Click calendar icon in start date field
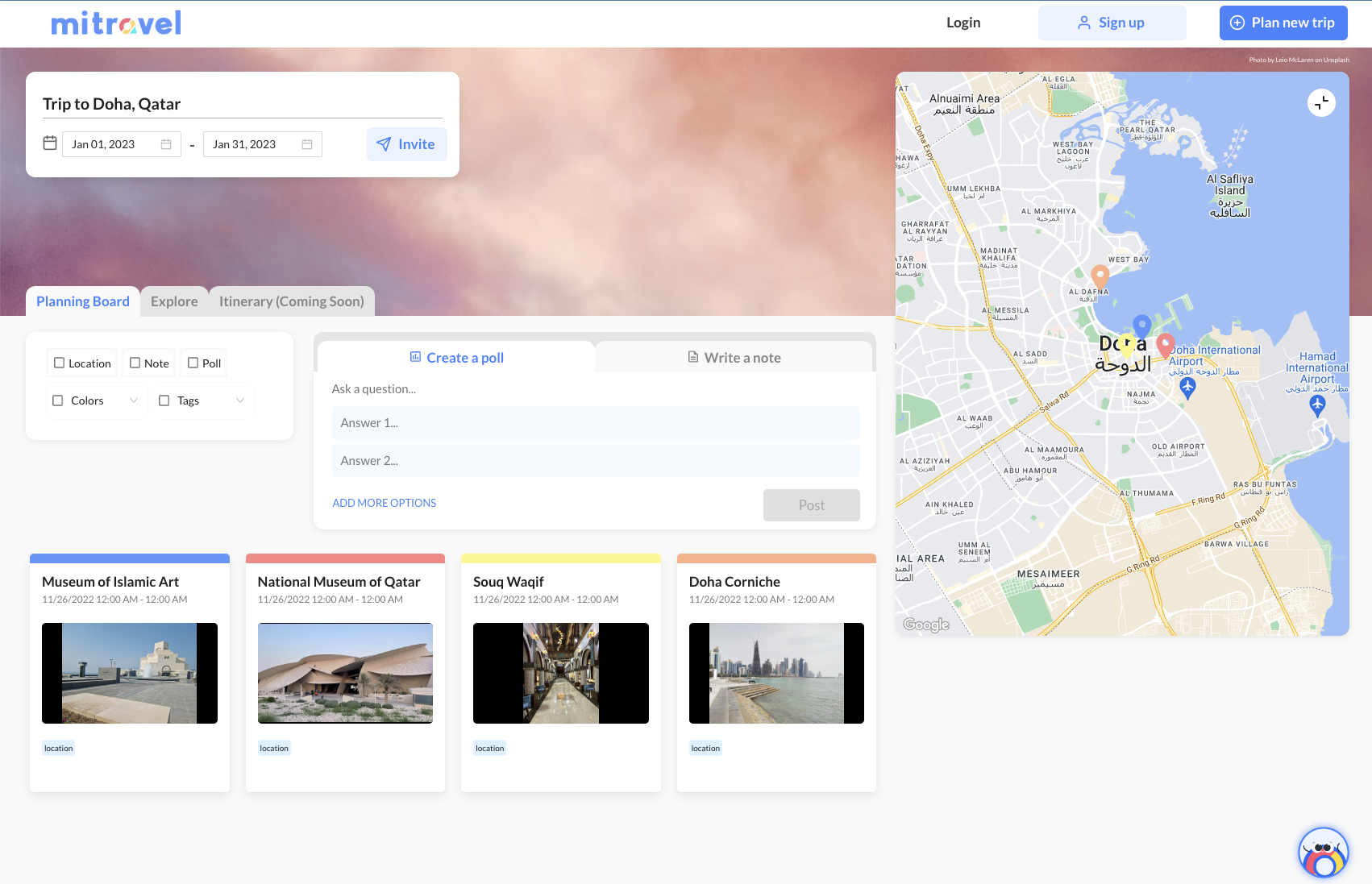 click(x=166, y=144)
